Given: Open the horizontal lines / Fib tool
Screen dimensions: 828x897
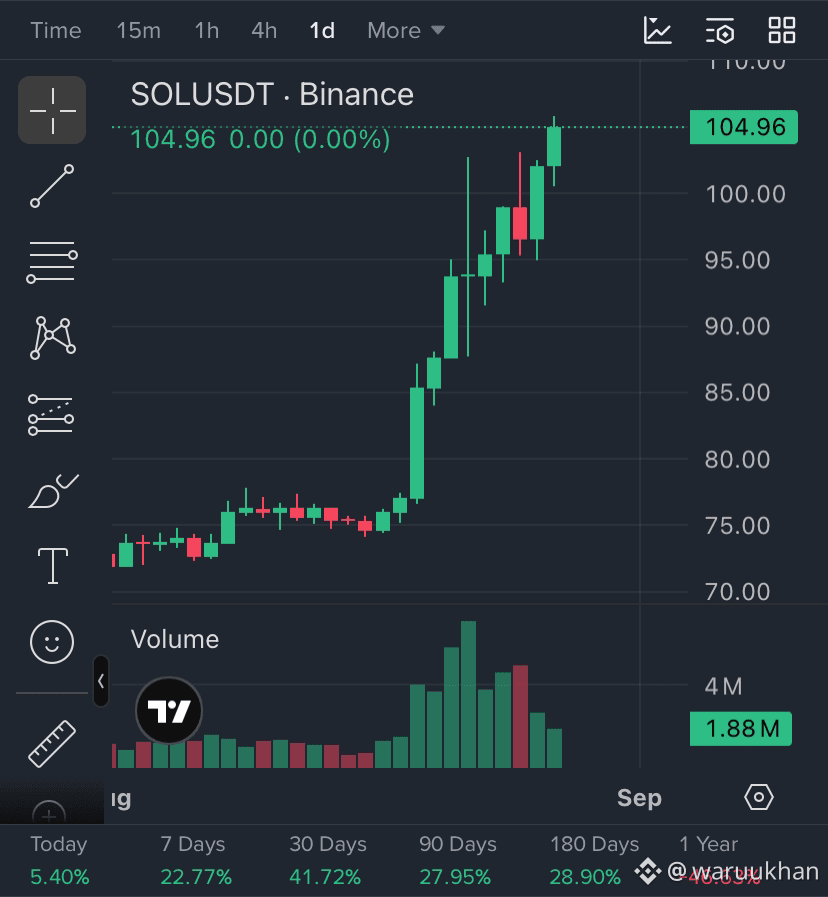Looking at the screenshot, I should [x=52, y=262].
